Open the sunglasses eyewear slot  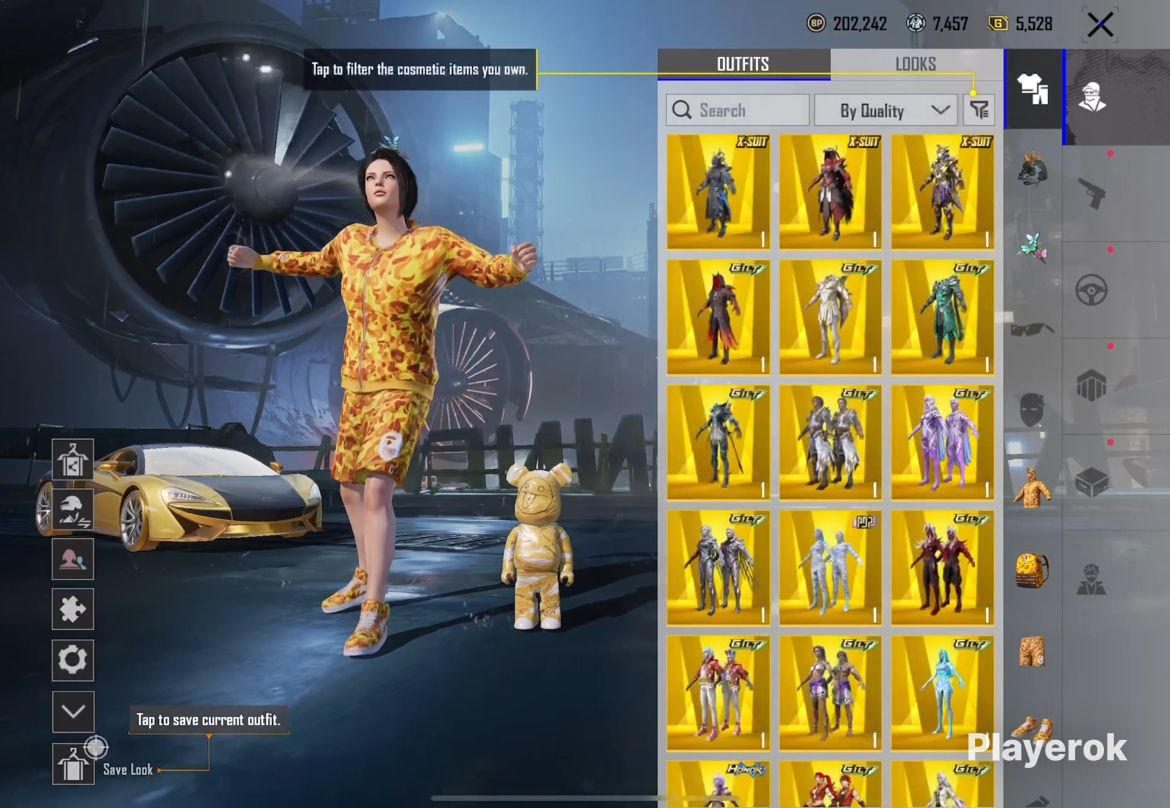[1033, 329]
